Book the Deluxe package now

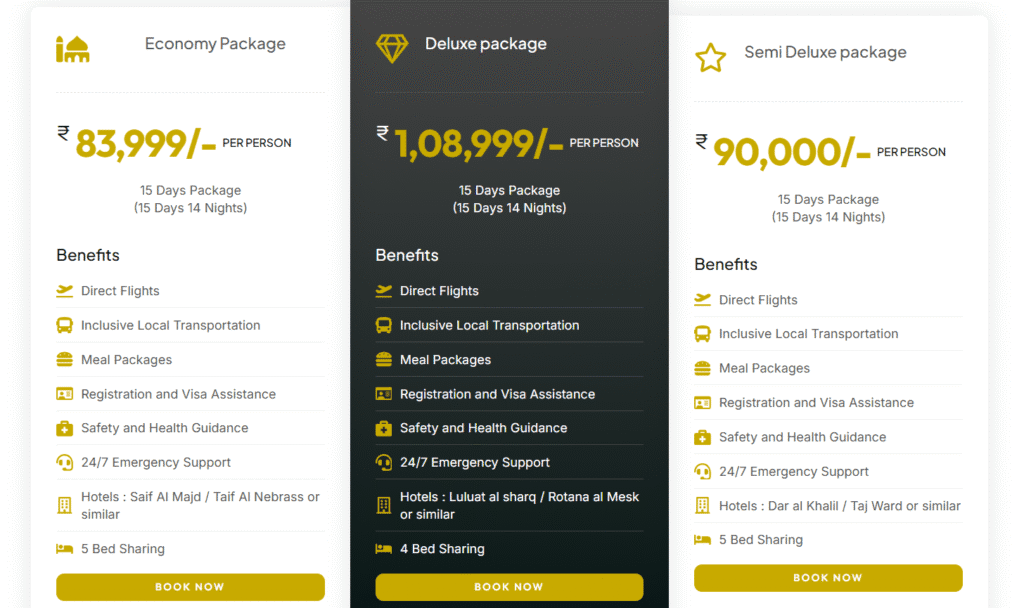509,587
